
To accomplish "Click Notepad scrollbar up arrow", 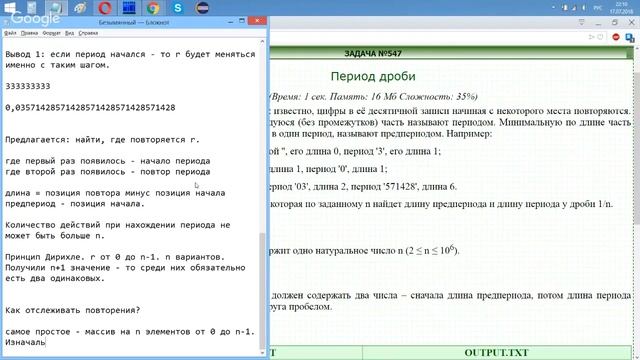I will [x=262, y=42].
